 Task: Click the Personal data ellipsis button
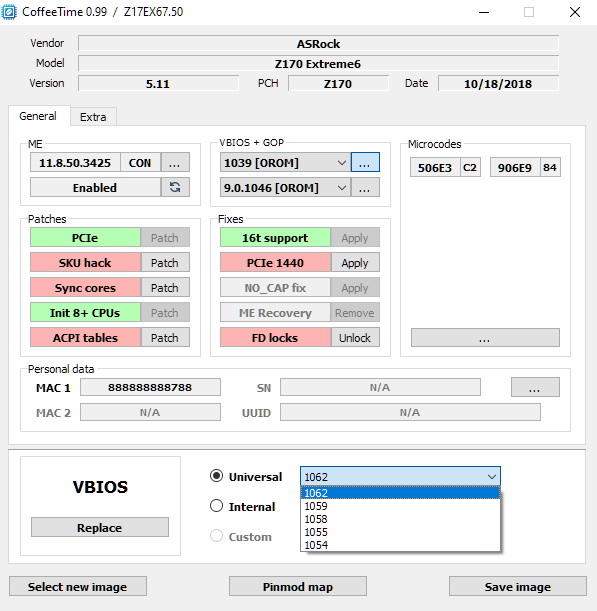point(535,387)
